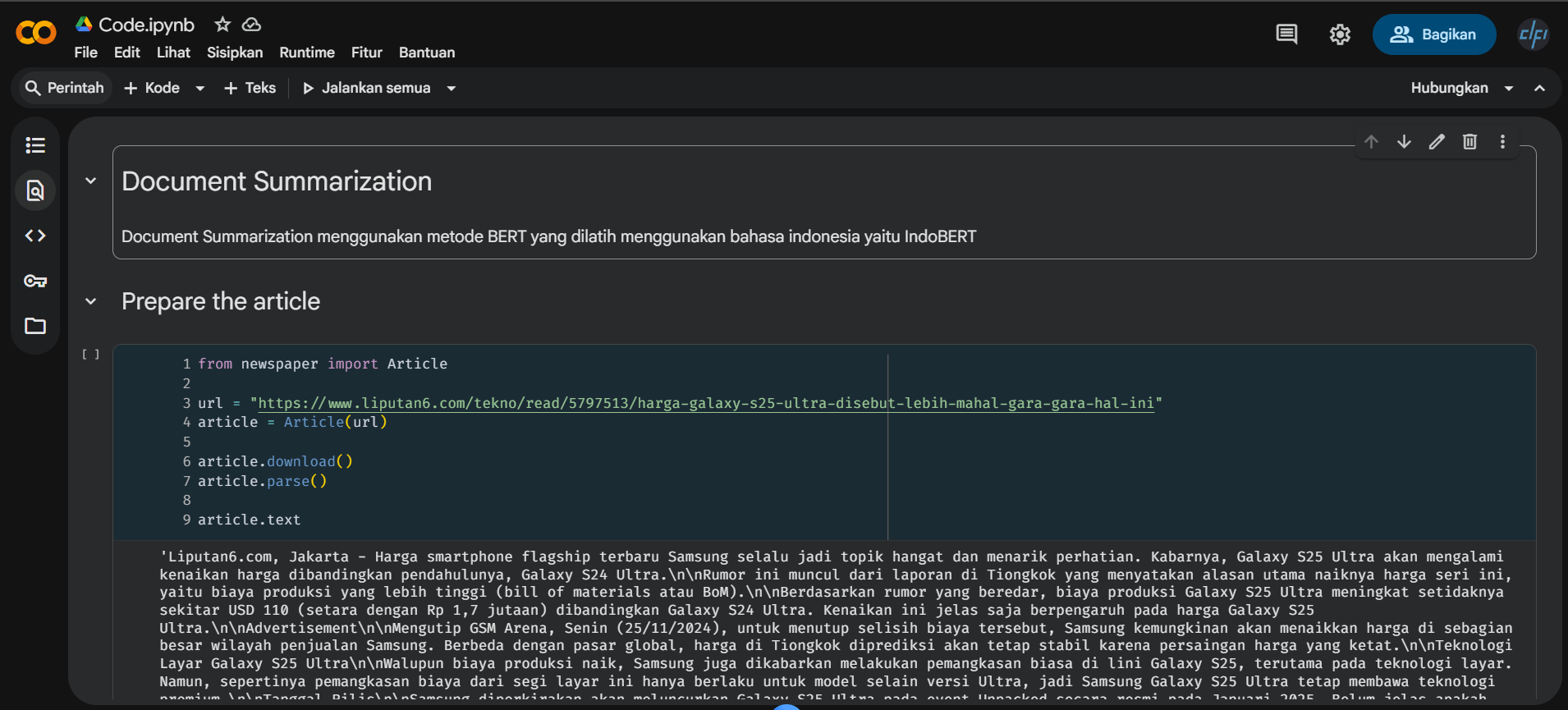
Task: Open the Files folder icon in sidebar
Action: (x=35, y=326)
